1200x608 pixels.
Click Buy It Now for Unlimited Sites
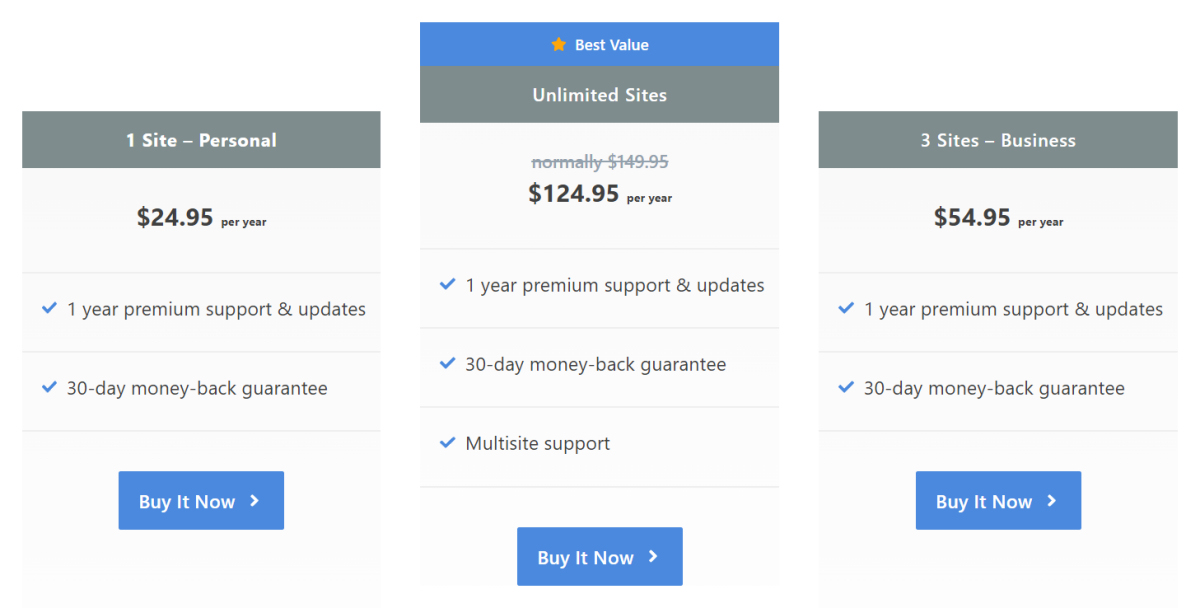click(599, 557)
